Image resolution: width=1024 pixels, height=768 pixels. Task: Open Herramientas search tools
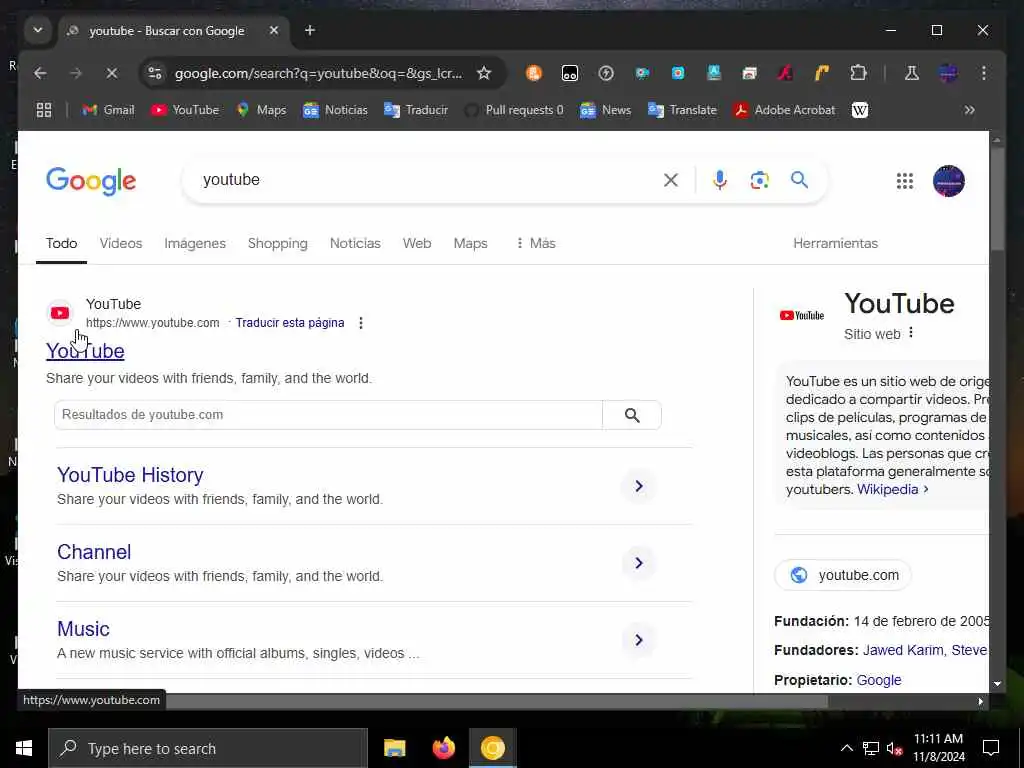(835, 243)
